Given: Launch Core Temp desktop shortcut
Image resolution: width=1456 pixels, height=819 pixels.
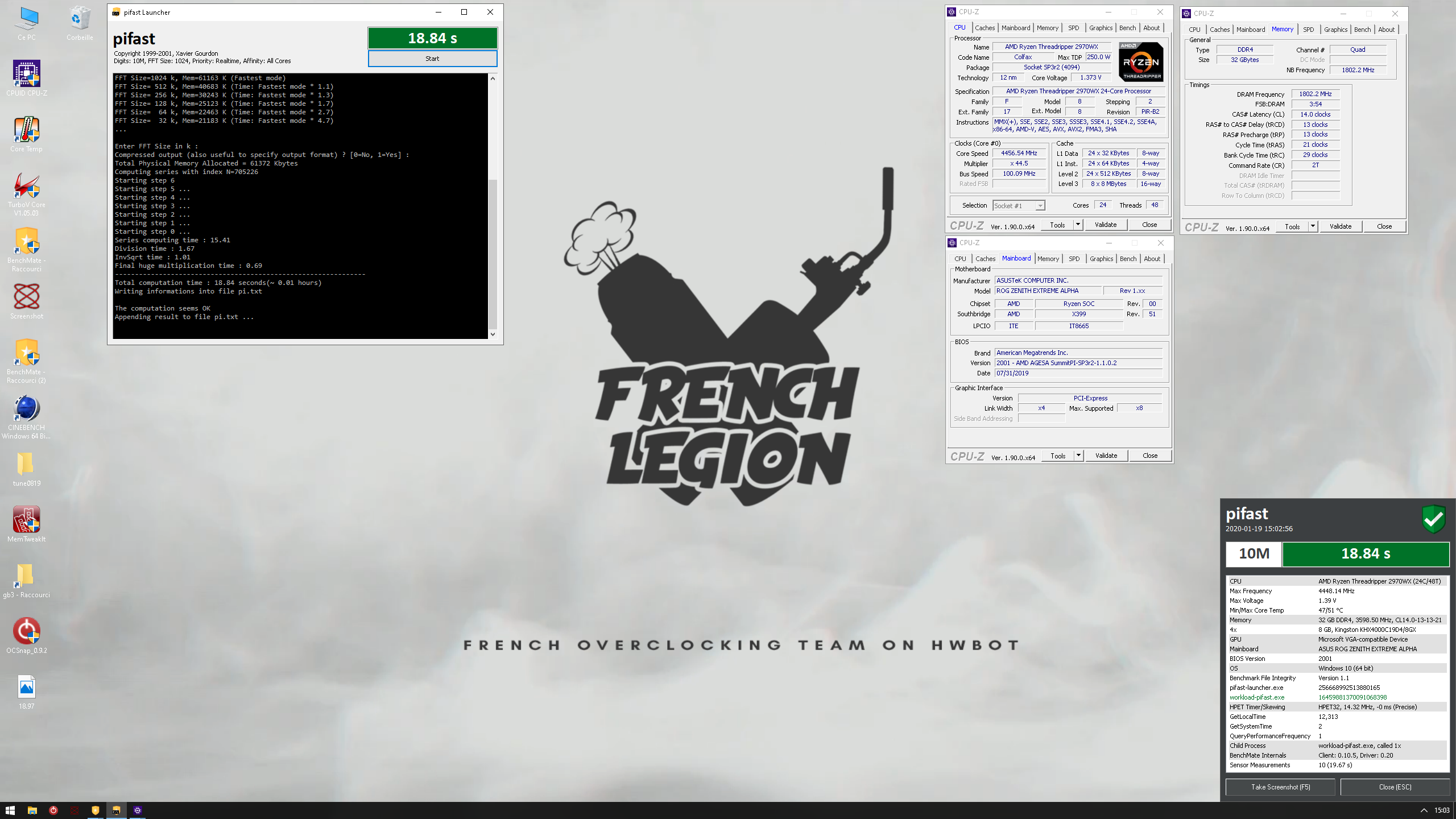Looking at the screenshot, I should (x=27, y=134).
